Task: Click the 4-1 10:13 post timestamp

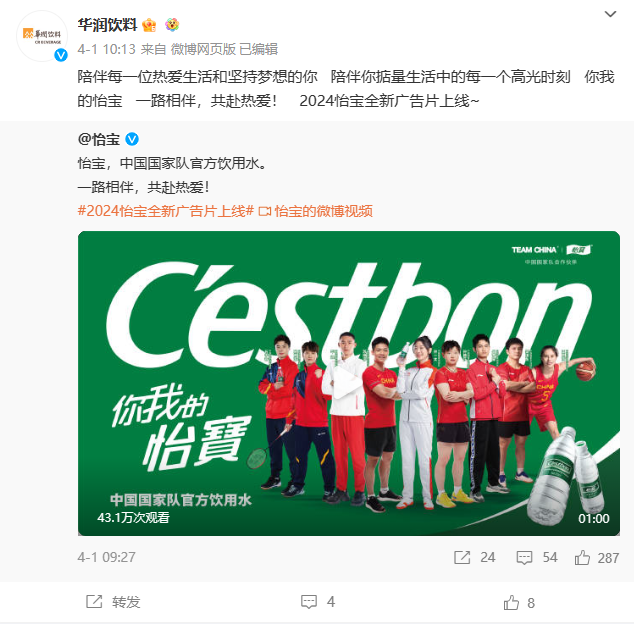Action: click(106, 49)
